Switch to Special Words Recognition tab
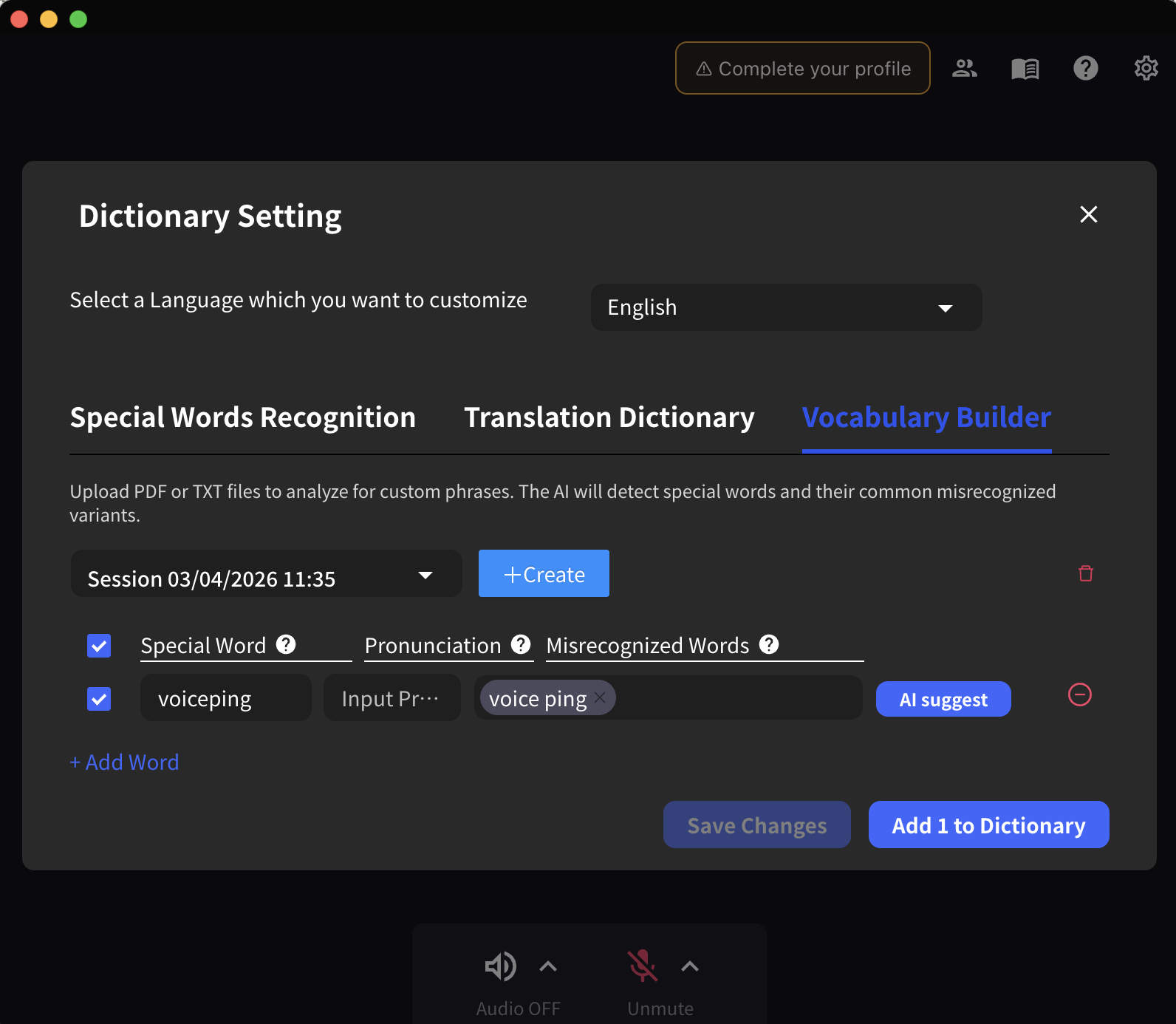 pos(243,417)
